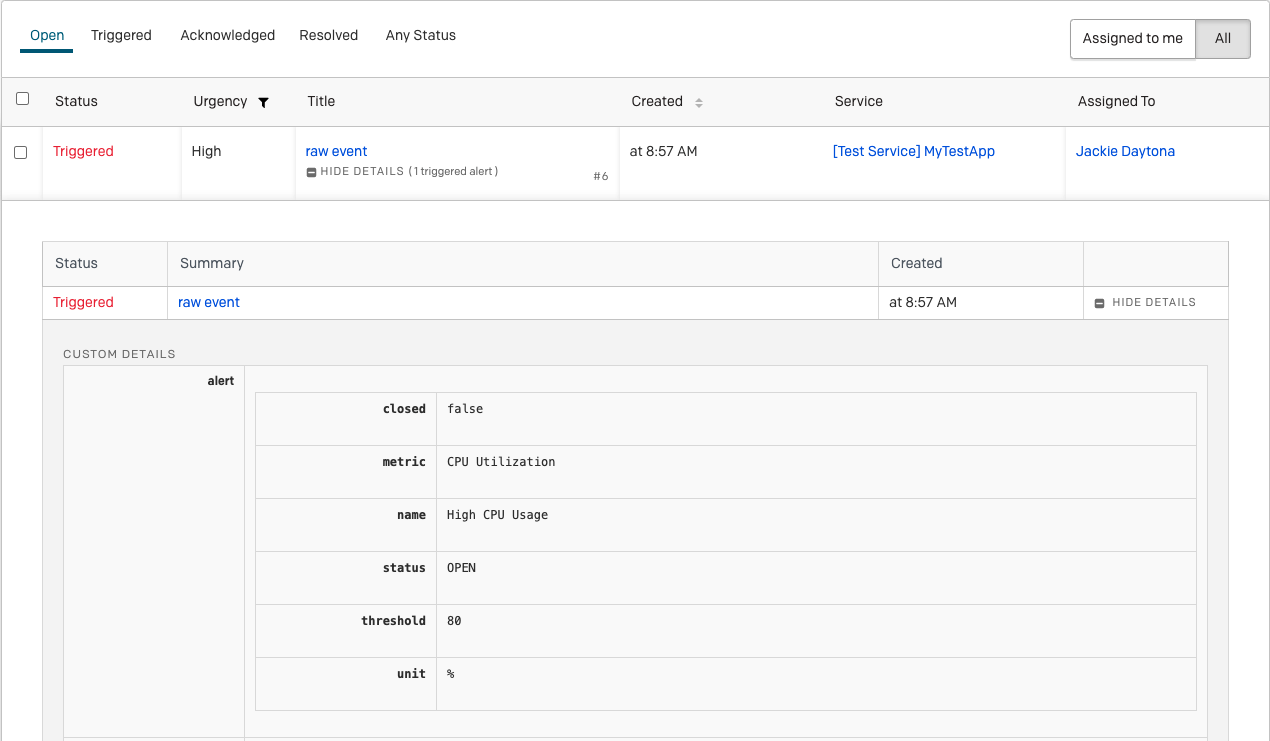Check the checkbox for the raw event incident
Viewport: 1270px width, 741px height.
click(x=21, y=152)
